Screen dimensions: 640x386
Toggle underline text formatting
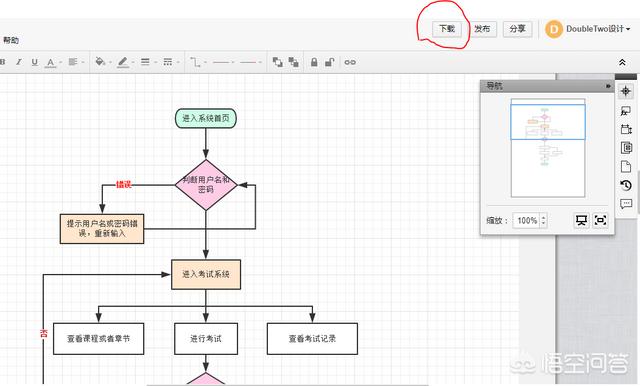click(x=35, y=62)
